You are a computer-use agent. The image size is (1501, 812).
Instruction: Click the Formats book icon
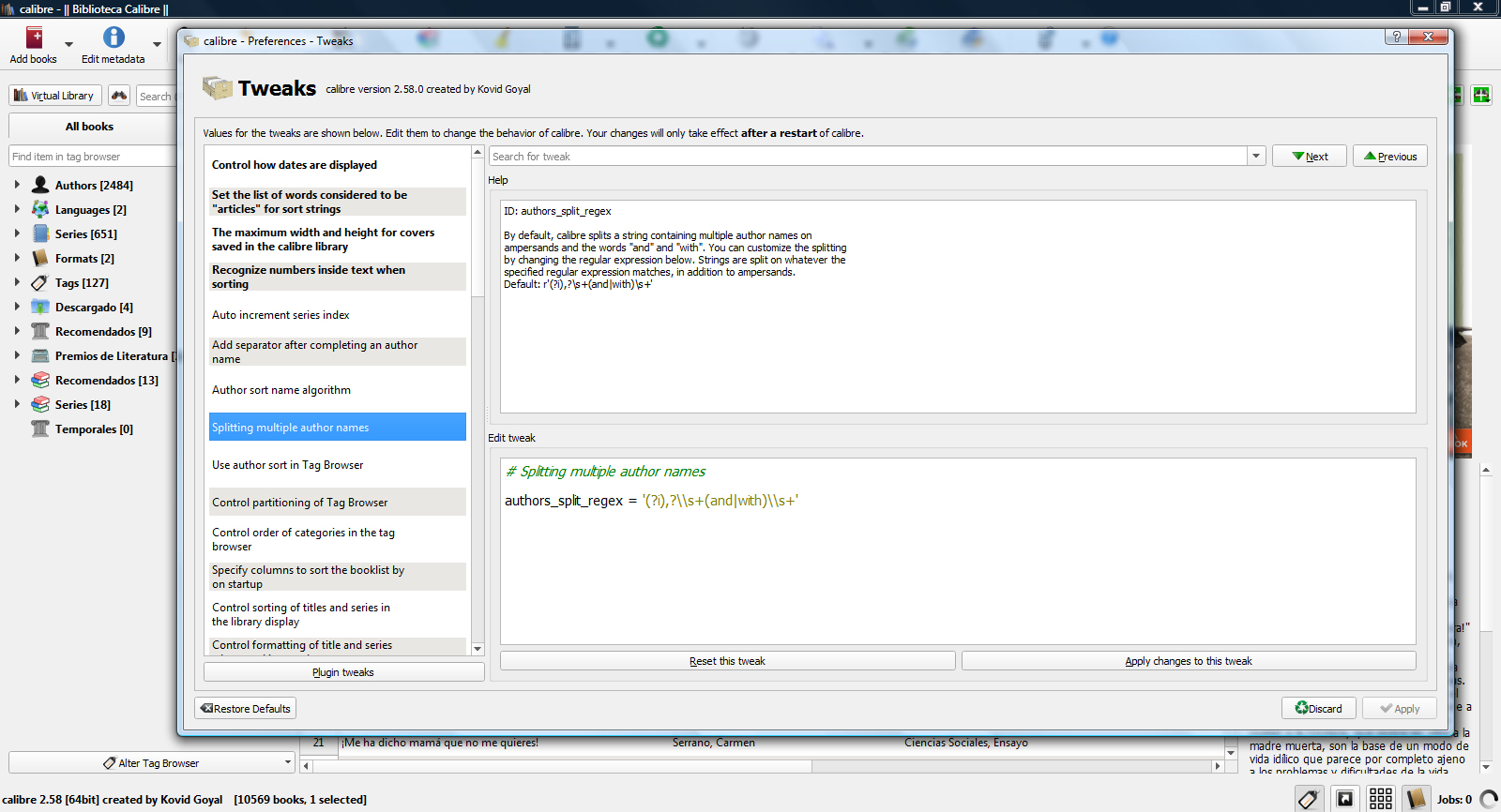tap(40, 258)
